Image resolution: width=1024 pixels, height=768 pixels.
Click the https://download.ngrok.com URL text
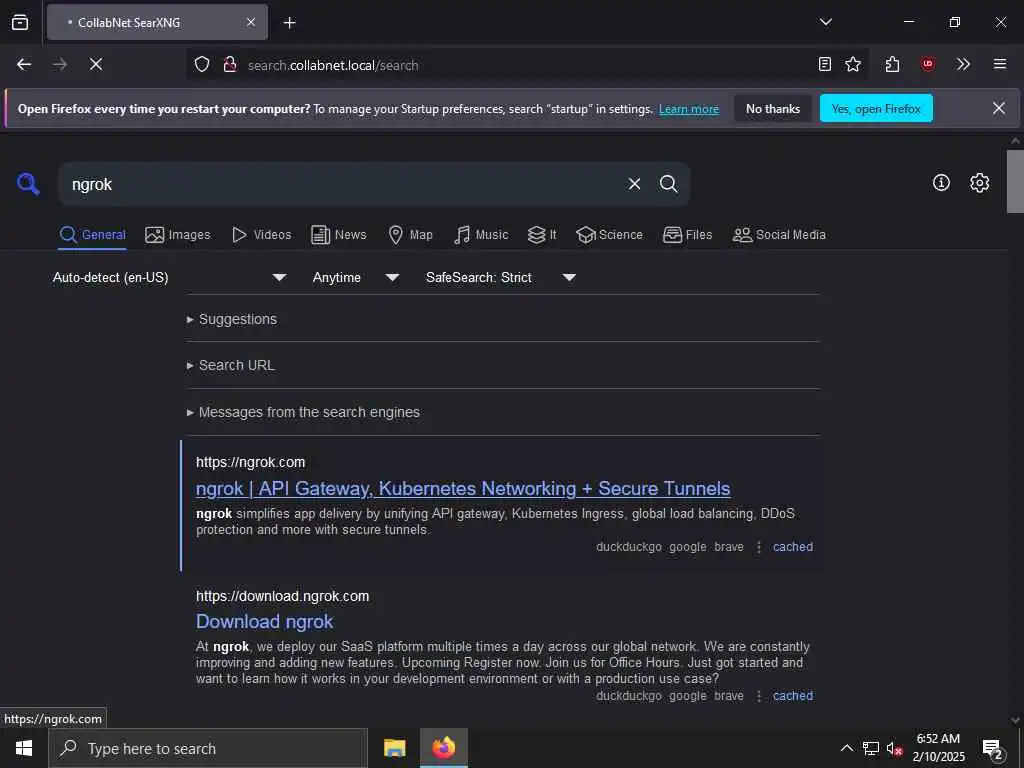click(x=283, y=596)
